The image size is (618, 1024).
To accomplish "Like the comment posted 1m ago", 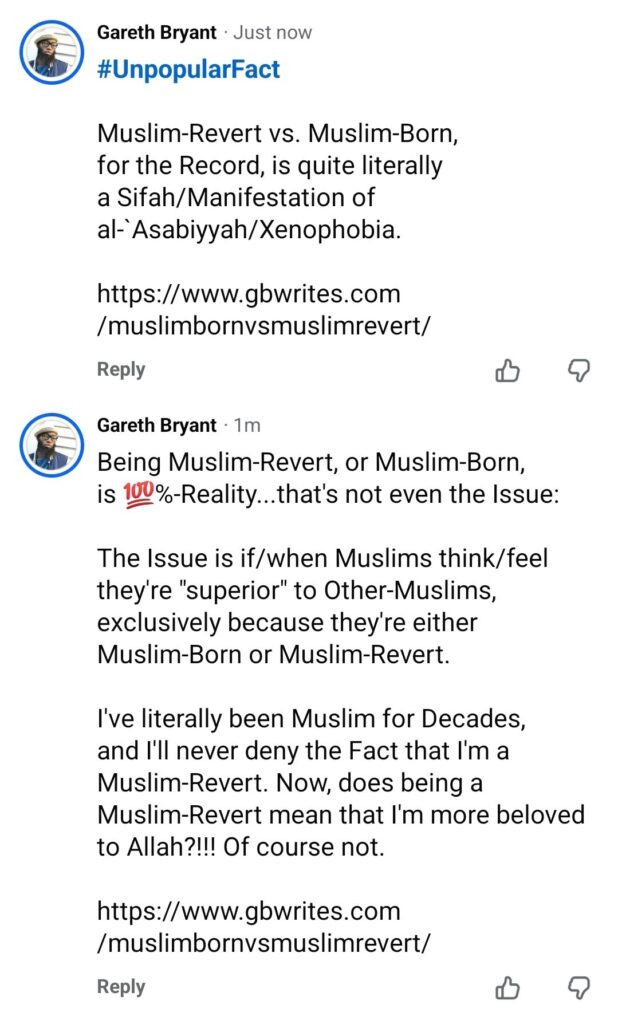I will click(508, 988).
